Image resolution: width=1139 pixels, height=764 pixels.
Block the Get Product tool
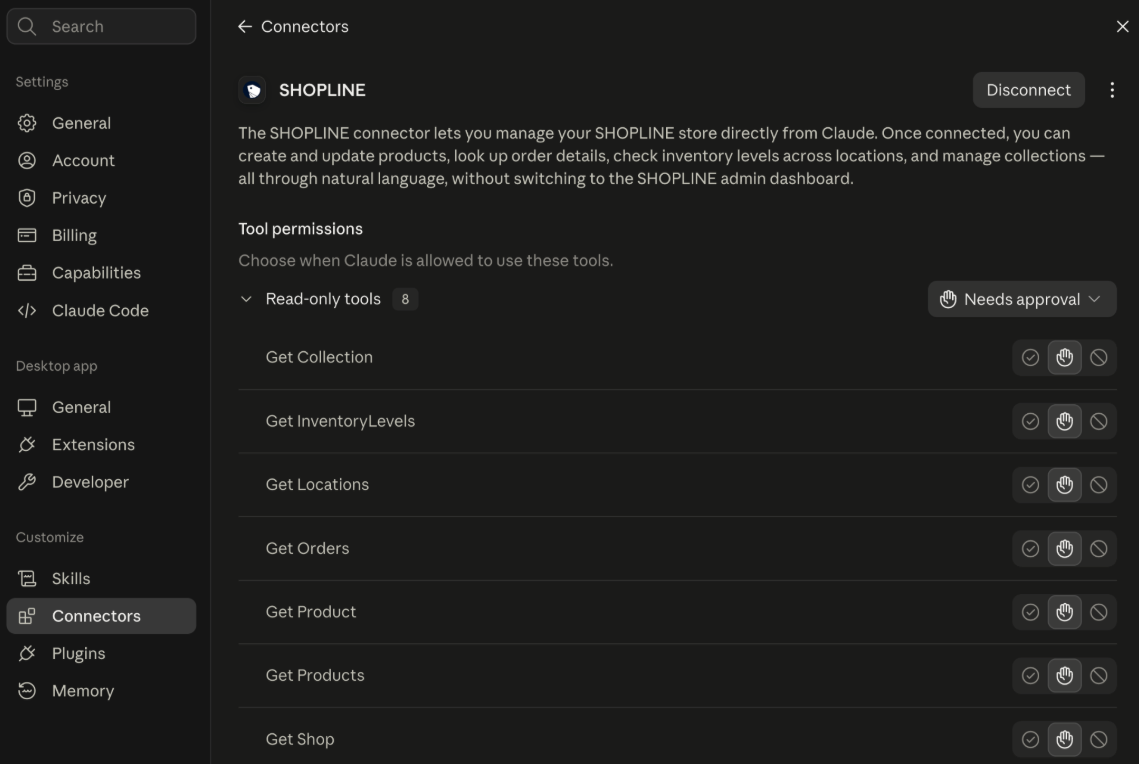coord(1098,612)
